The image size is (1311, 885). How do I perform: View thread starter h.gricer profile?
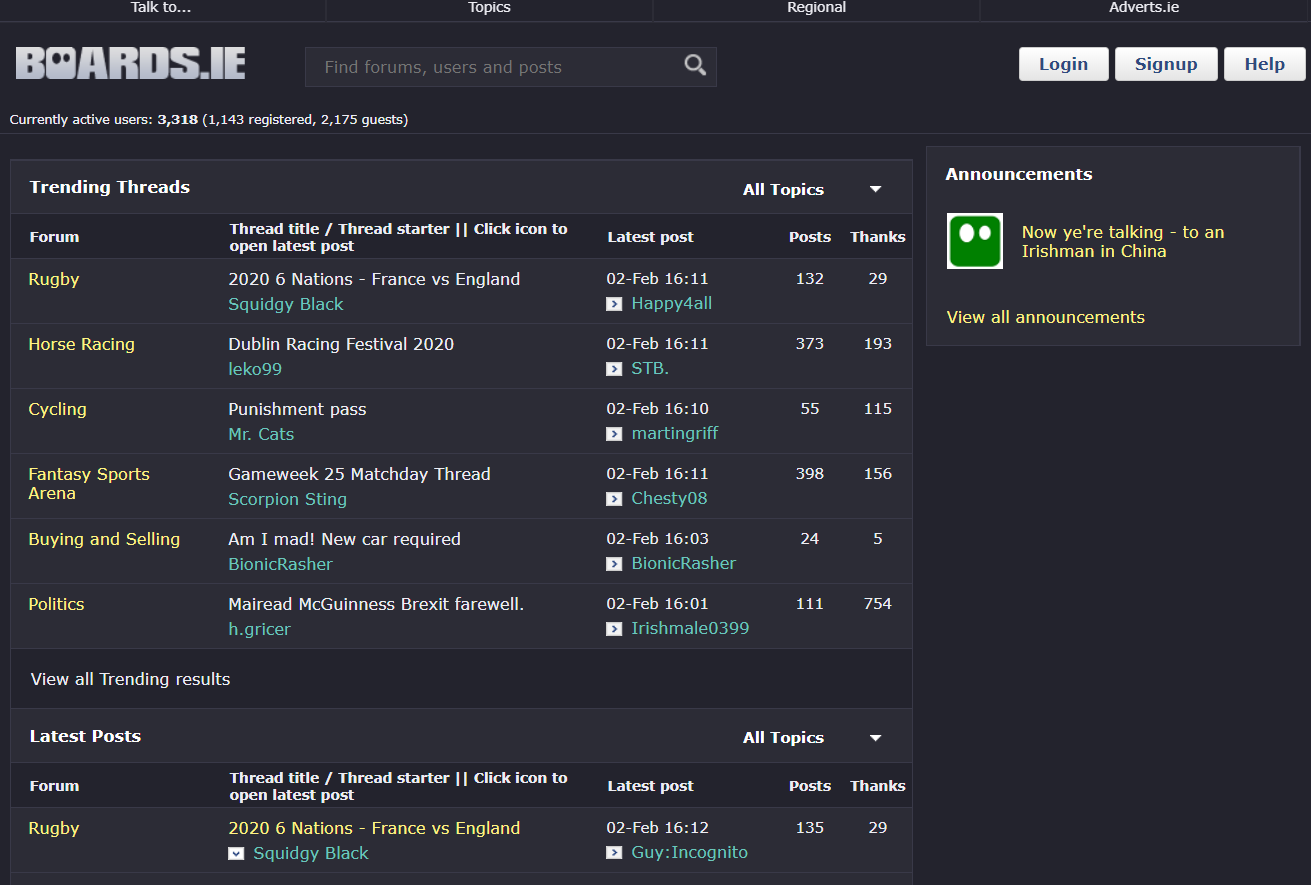[x=259, y=629]
